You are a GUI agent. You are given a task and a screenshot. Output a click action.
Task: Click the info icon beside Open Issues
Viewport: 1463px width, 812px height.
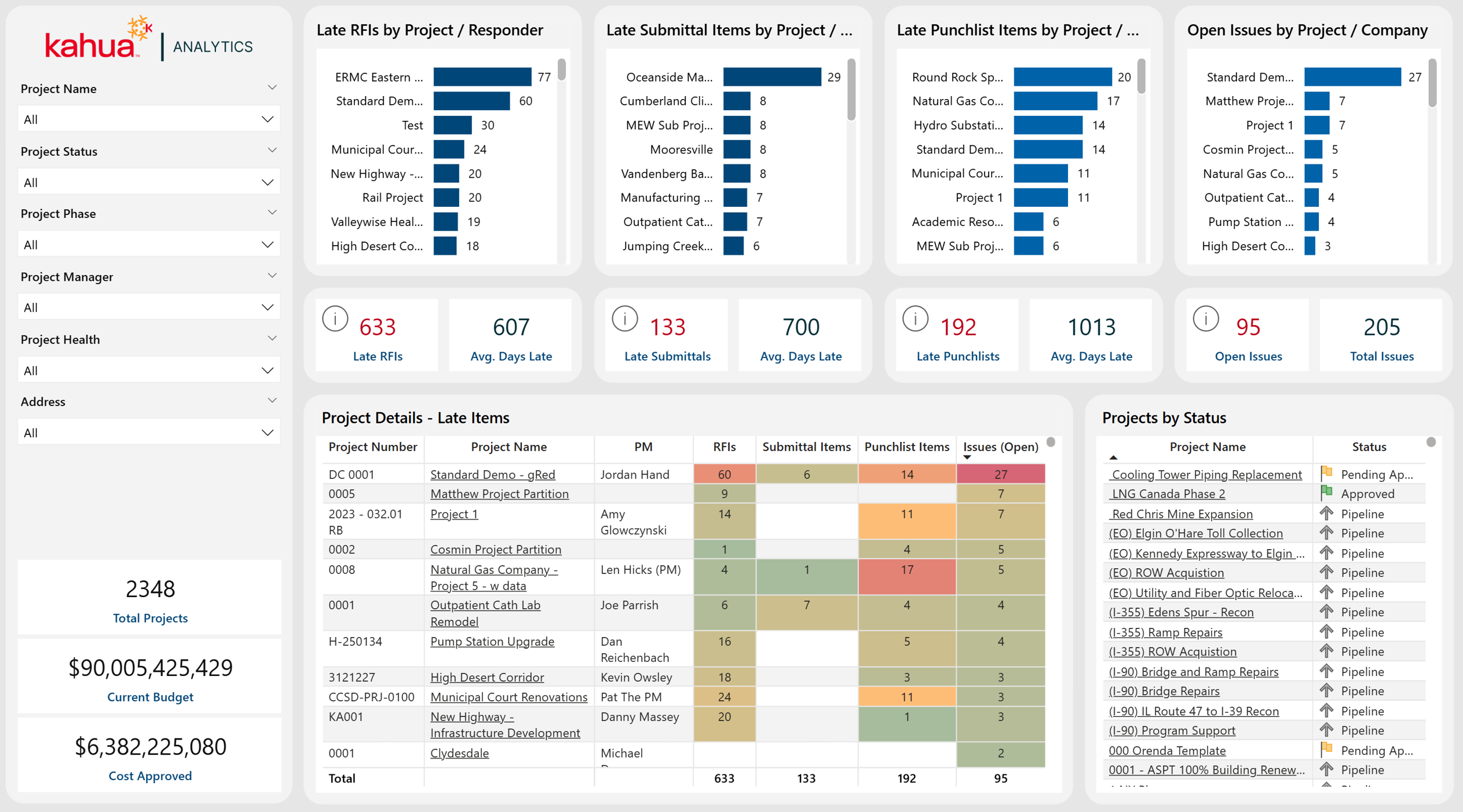click(1206, 319)
